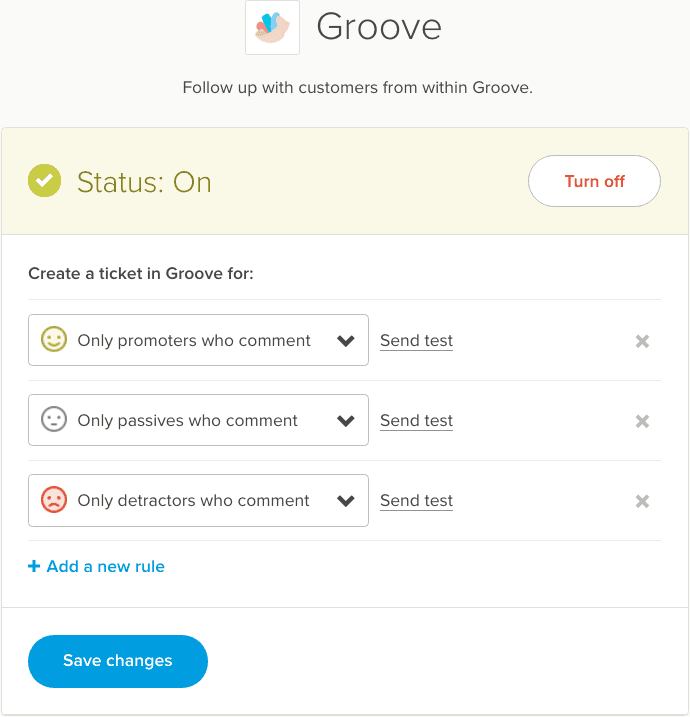Expand the detractors rule dropdown arrow
Screen dimensions: 690x717
point(346,501)
